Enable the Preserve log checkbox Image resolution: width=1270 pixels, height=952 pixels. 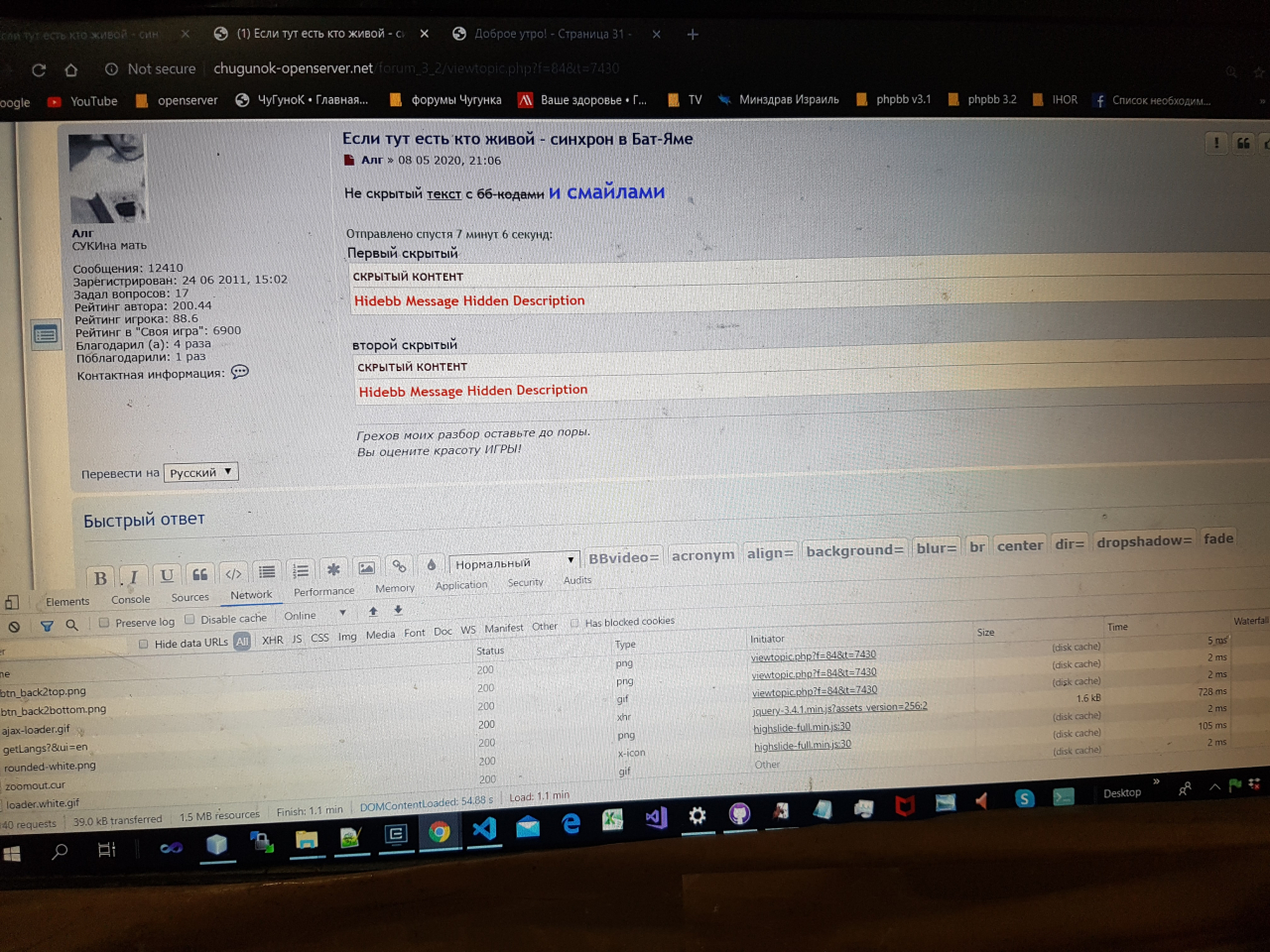point(104,623)
